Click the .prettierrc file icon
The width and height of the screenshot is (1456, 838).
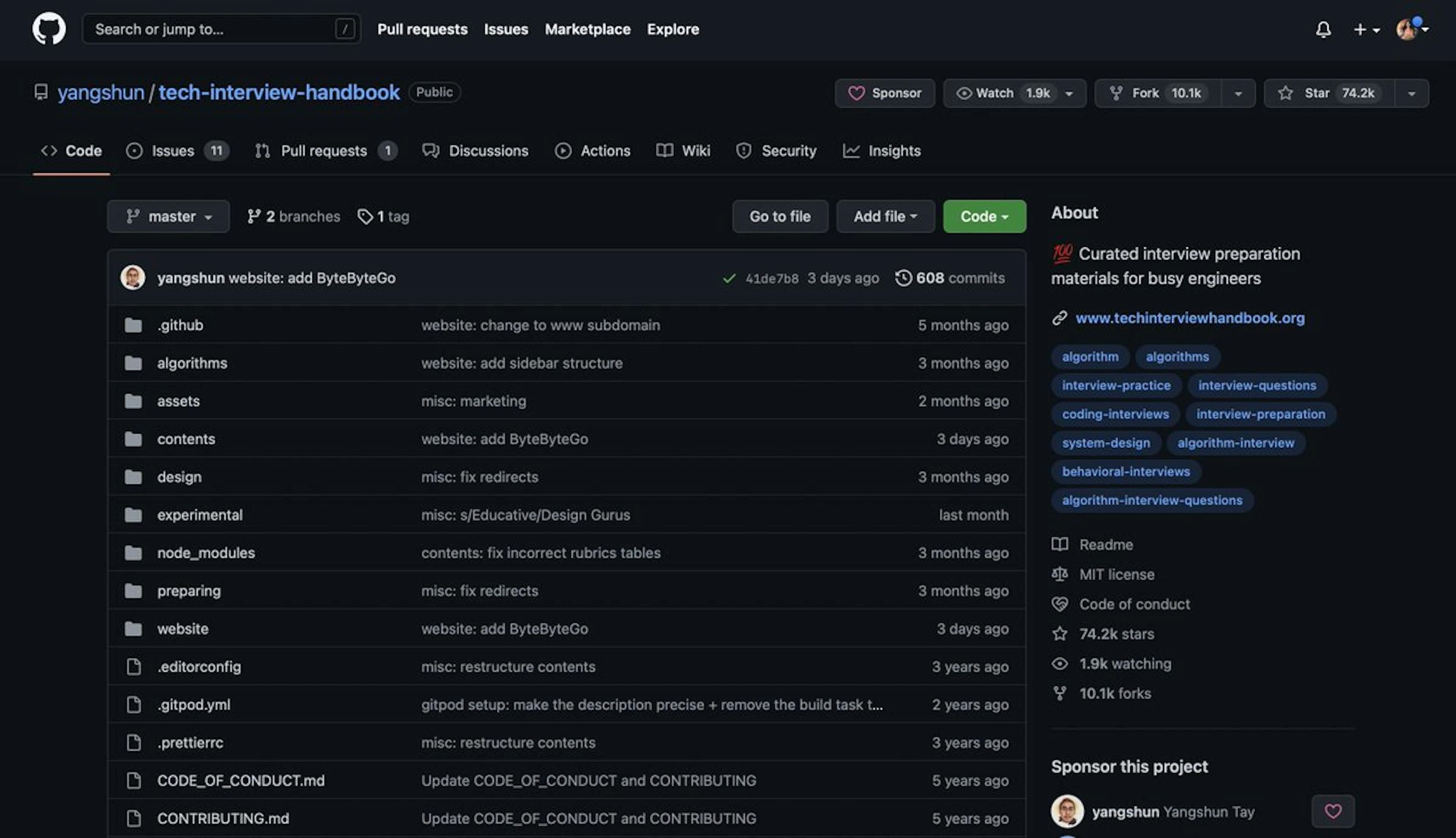133,743
